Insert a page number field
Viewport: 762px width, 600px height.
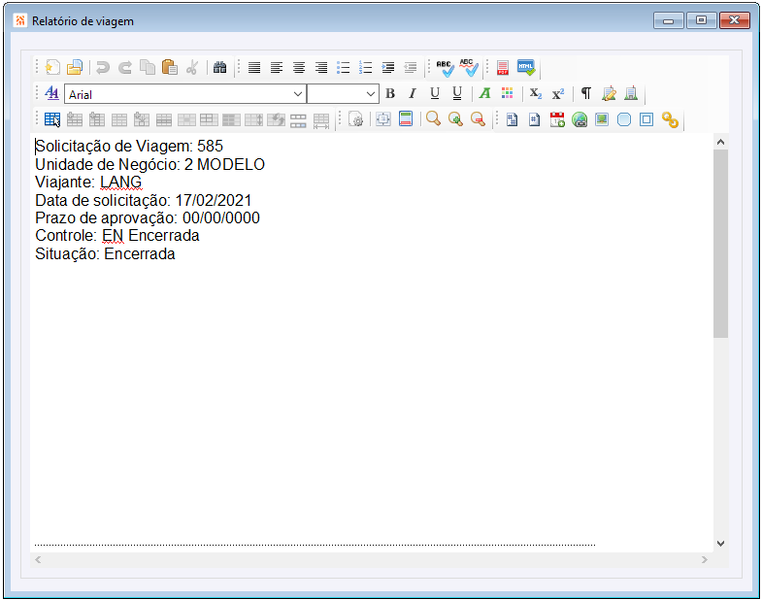point(534,120)
